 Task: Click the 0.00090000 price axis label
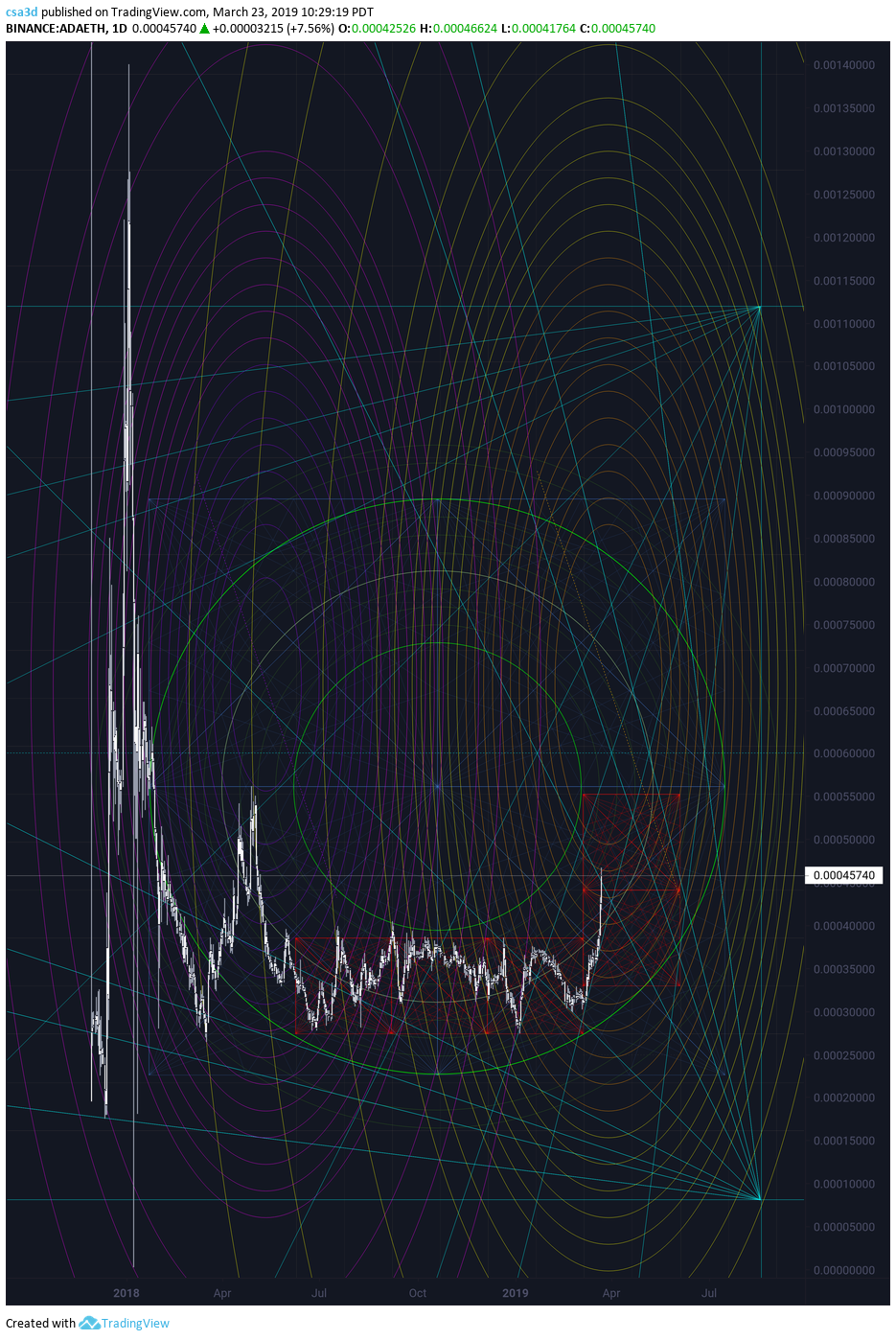pyautogui.click(x=844, y=496)
